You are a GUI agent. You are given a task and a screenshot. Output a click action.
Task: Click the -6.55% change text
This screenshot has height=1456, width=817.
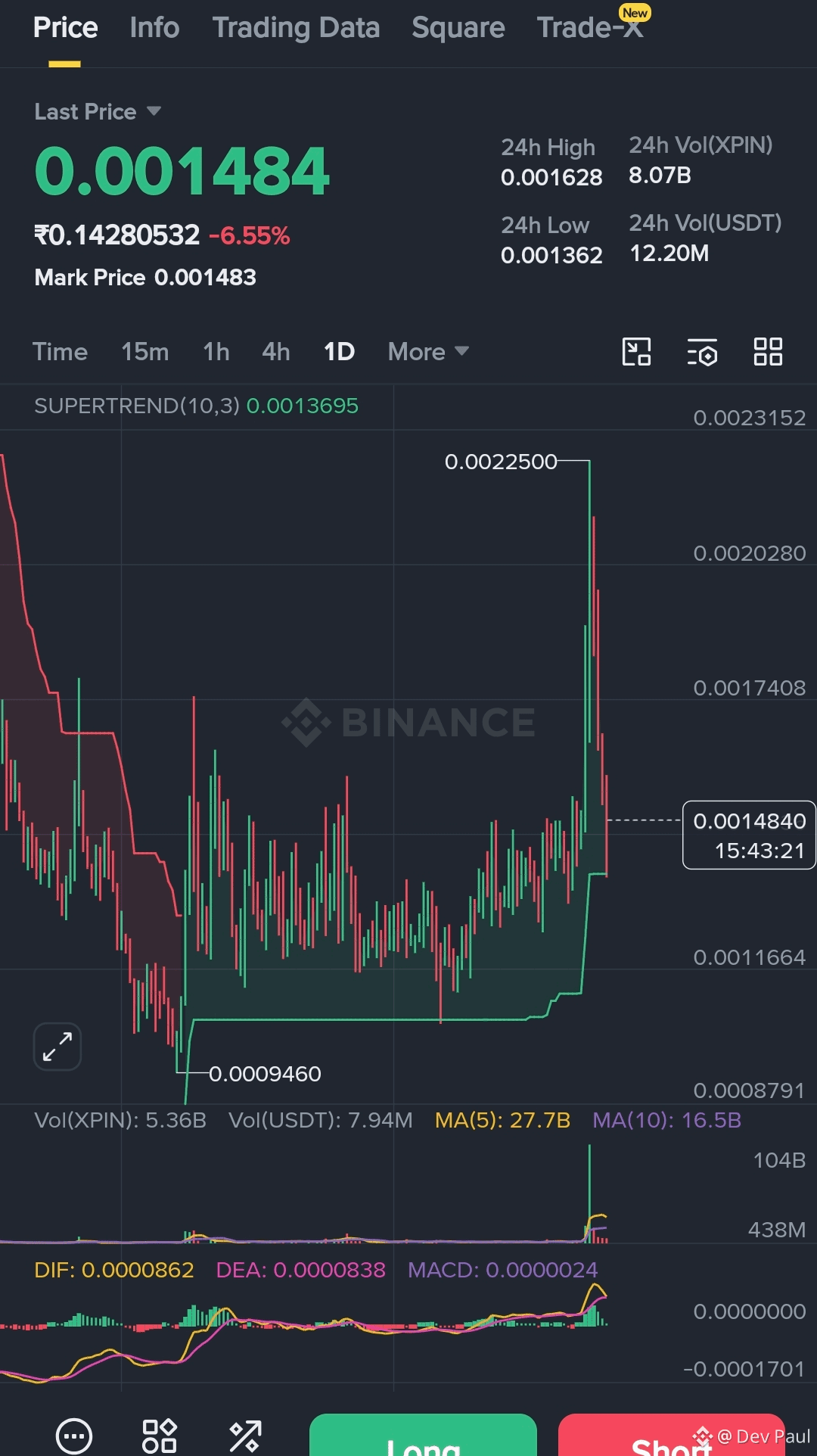250,236
